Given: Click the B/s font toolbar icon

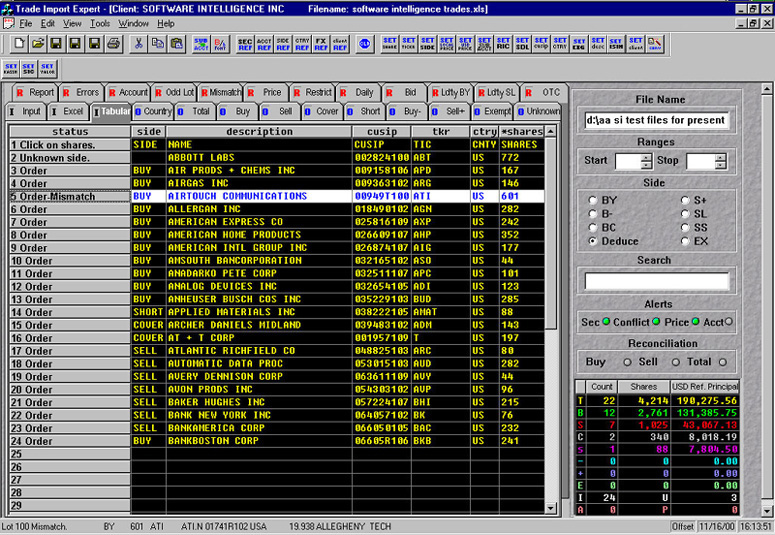Looking at the screenshot, I should click(220, 44).
